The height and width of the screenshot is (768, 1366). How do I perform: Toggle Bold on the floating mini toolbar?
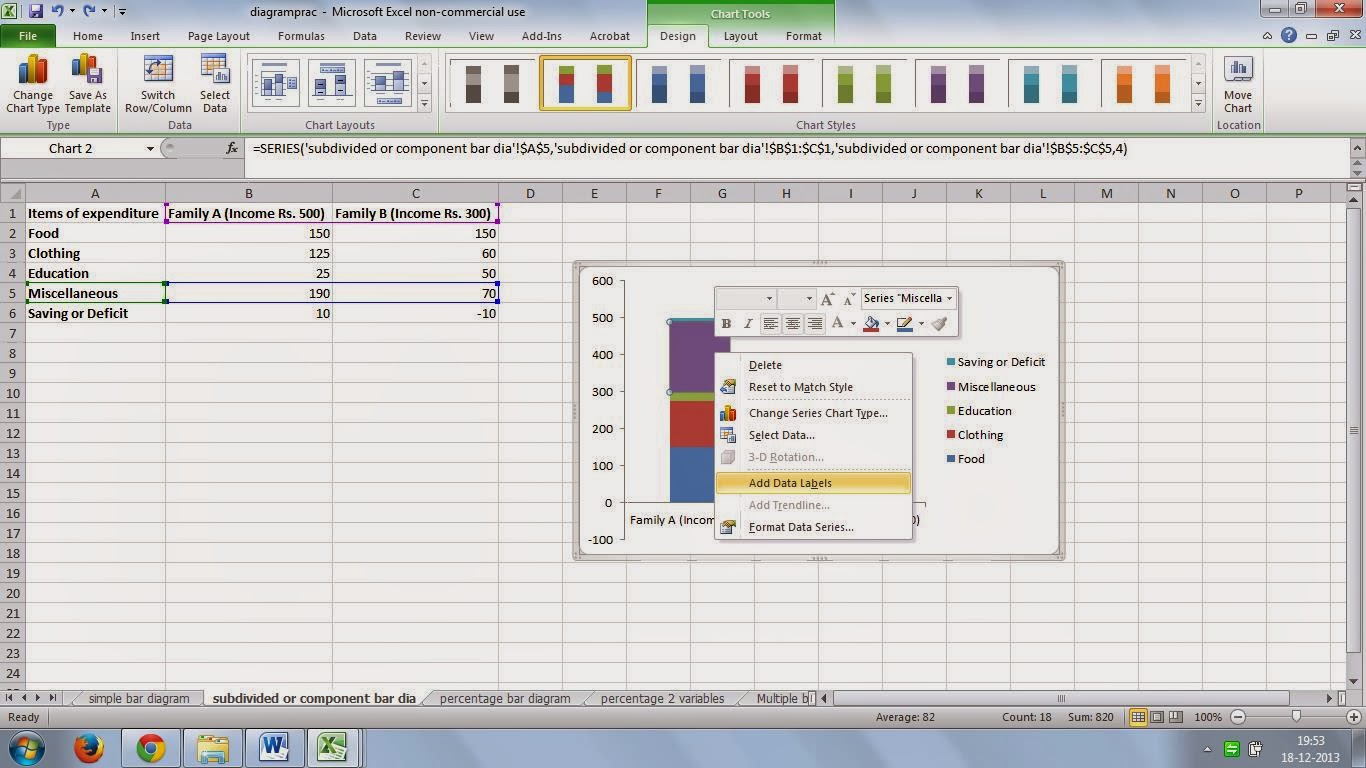tap(725, 323)
